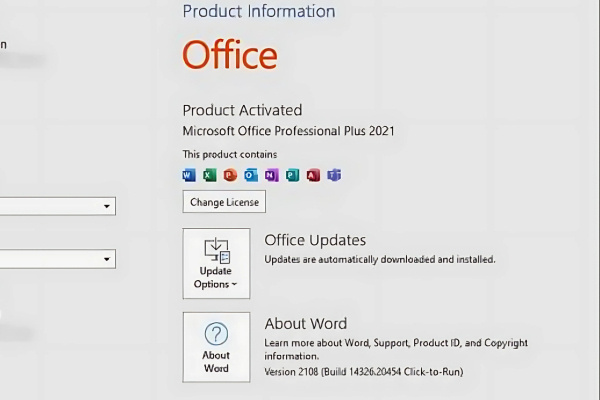Click the orange Office logo
The height and width of the screenshot is (400, 600).
(230, 55)
